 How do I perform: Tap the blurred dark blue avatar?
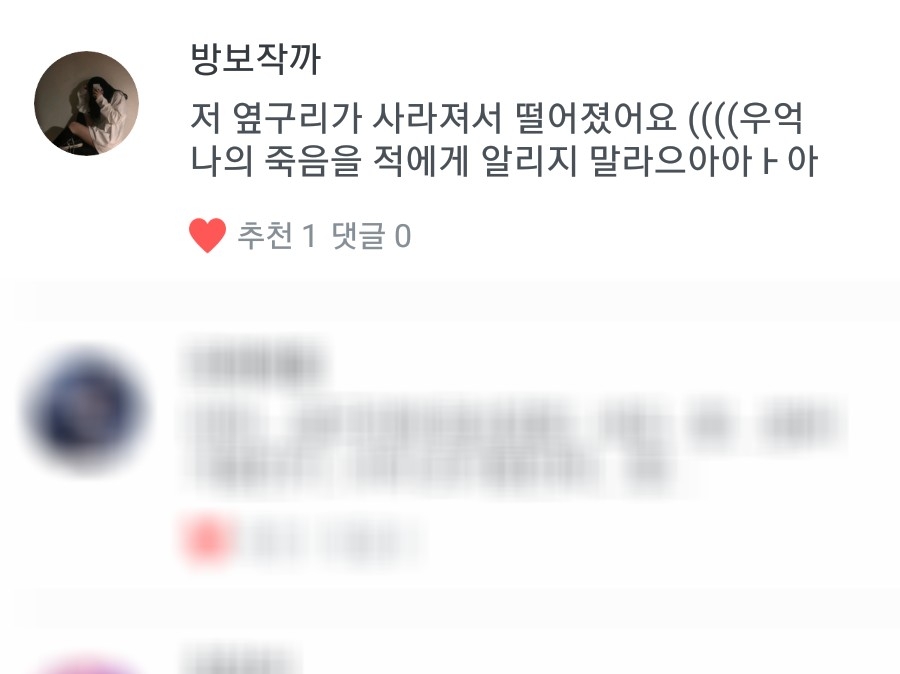[87, 408]
